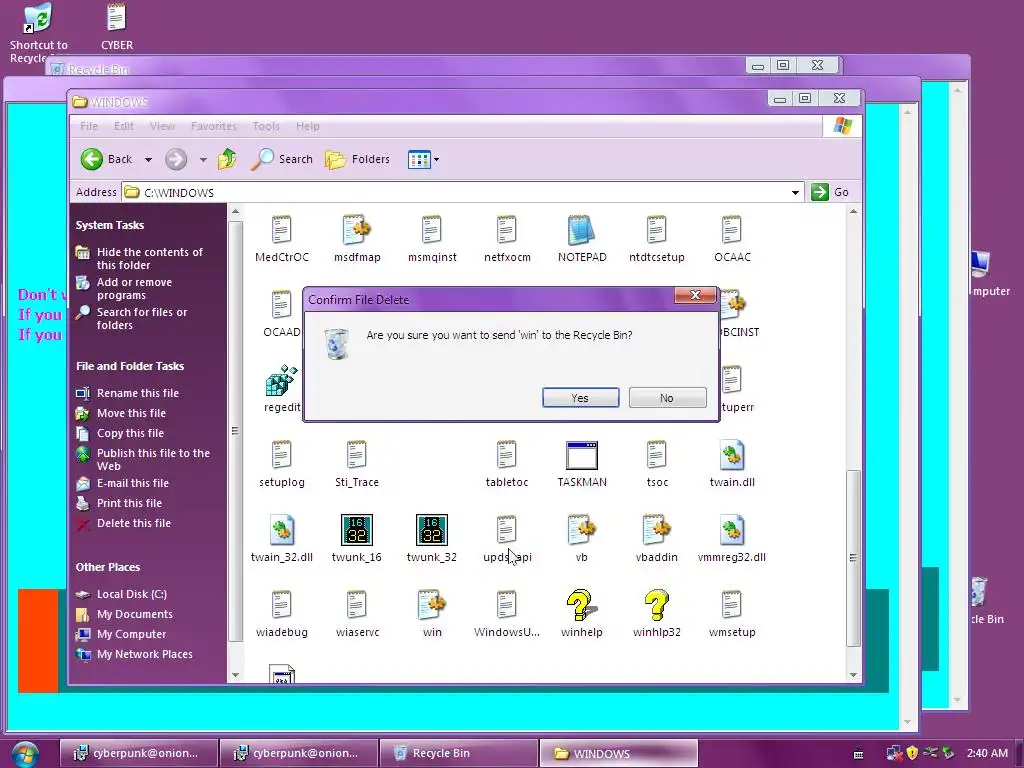1024x768 pixels.
Task: Select the vb settings file icon
Action: (582, 530)
